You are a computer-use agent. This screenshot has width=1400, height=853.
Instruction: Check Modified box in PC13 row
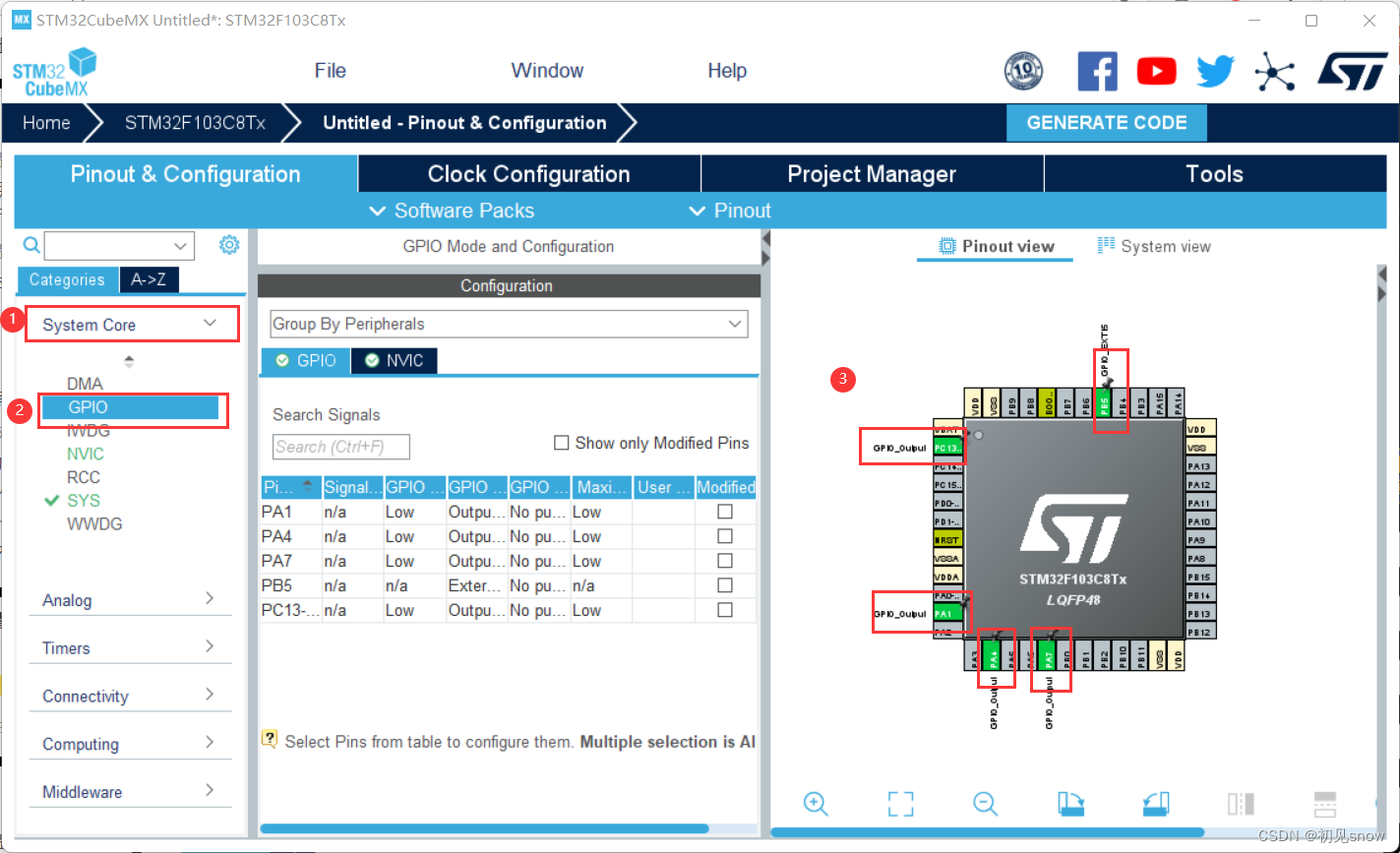(725, 610)
